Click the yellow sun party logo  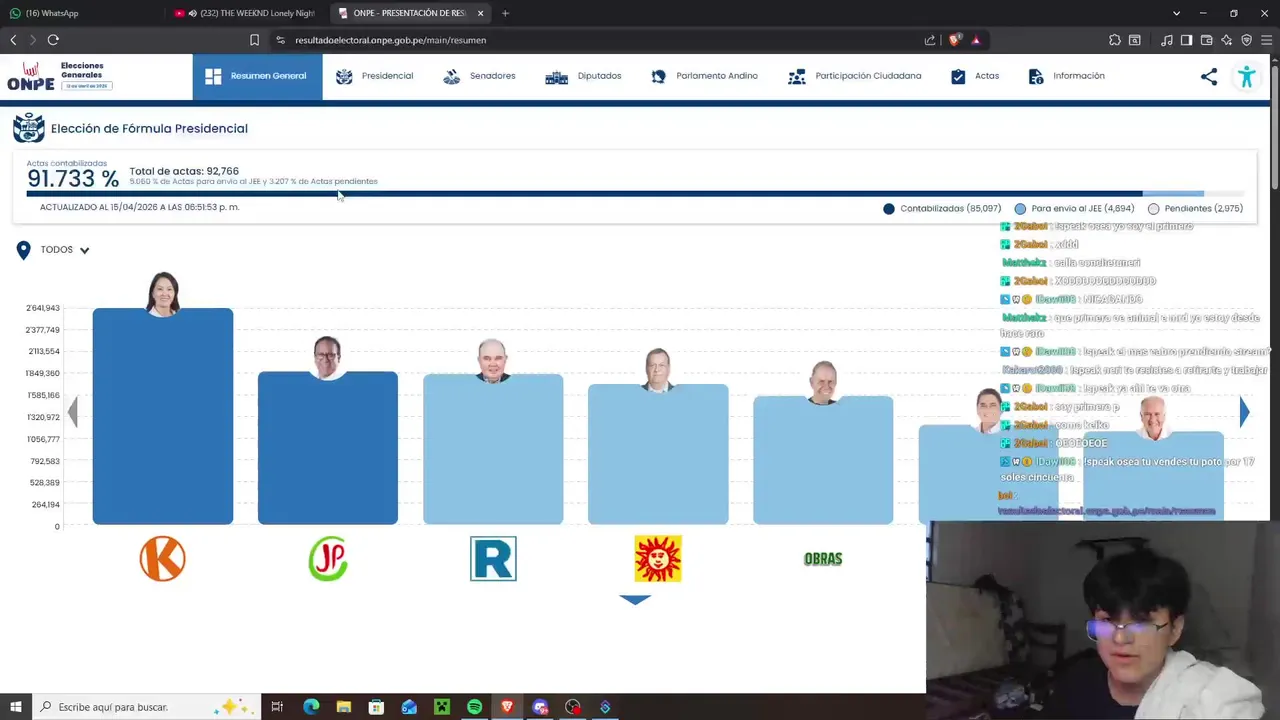658,558
